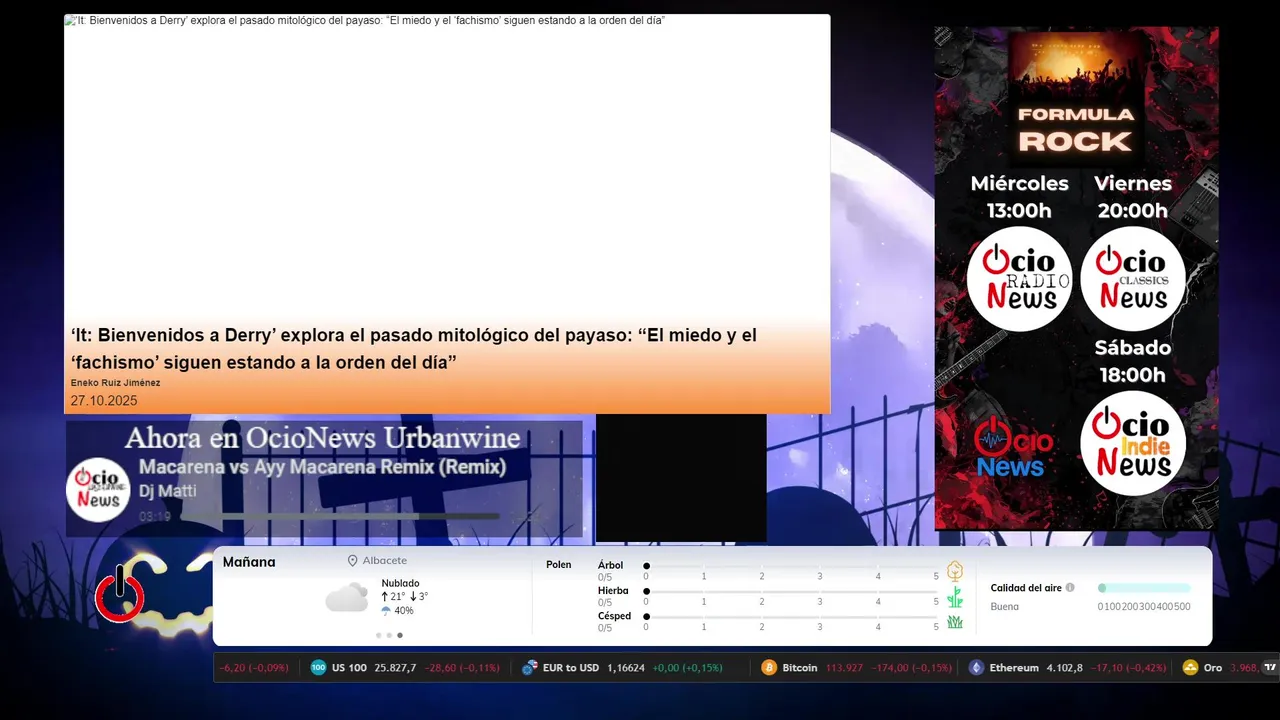Select the first weather carousel dot
This screenshot has width=1280, height=720.
(379, 635)
